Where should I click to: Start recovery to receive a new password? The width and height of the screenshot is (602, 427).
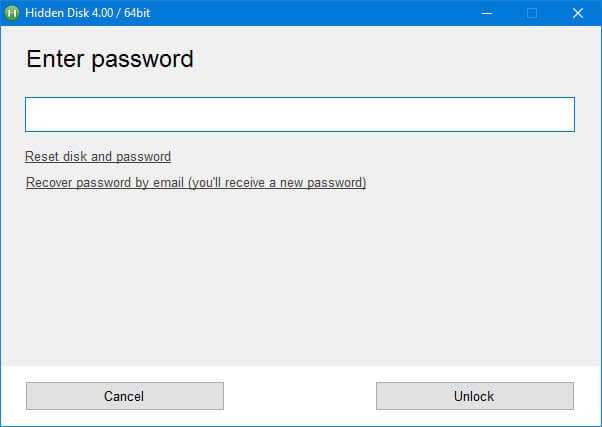click(196, 183)
